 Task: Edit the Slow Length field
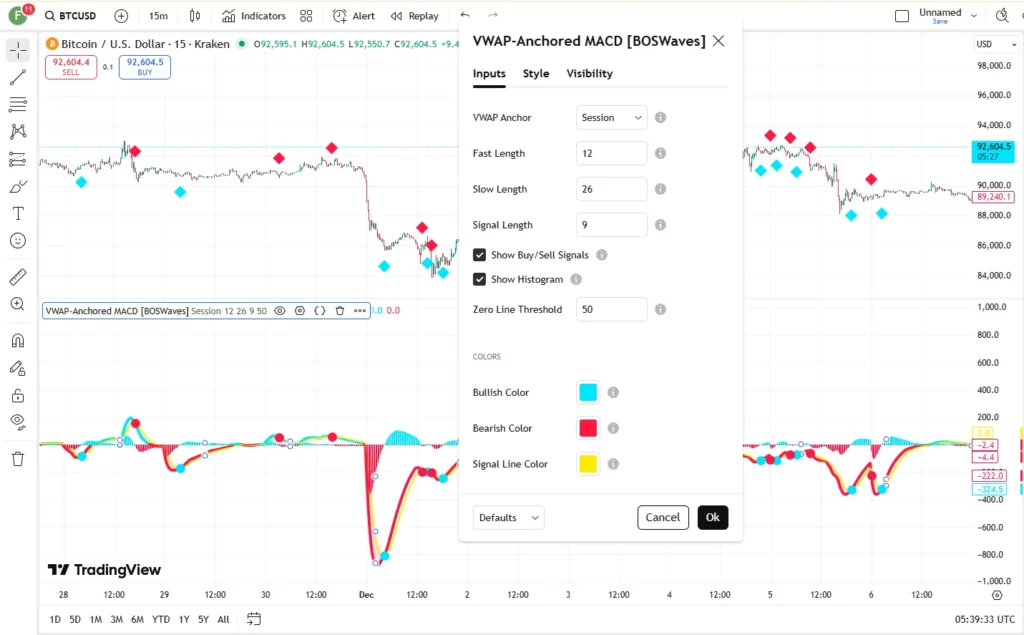tap(611, 189)
